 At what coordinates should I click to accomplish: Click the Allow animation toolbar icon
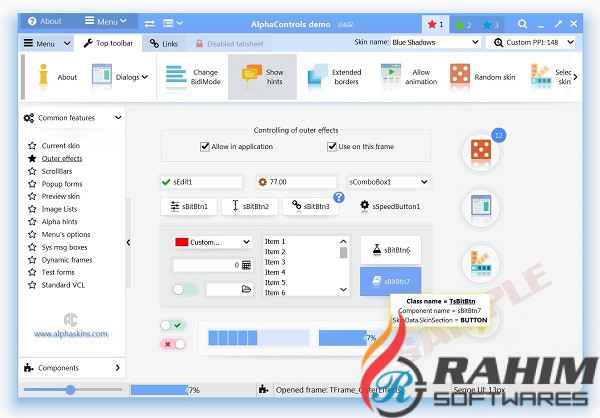[x=391, y=76]
